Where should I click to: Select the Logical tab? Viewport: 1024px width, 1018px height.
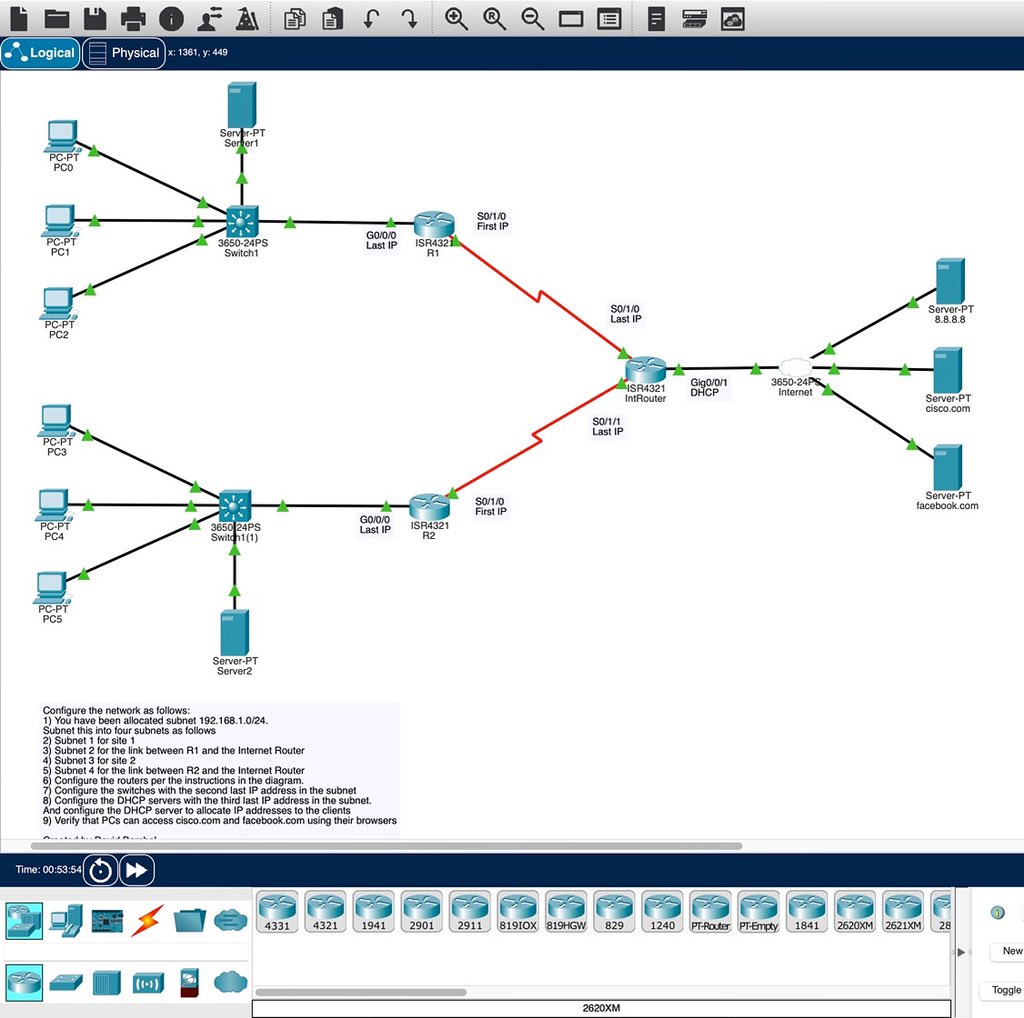point(40,53)
